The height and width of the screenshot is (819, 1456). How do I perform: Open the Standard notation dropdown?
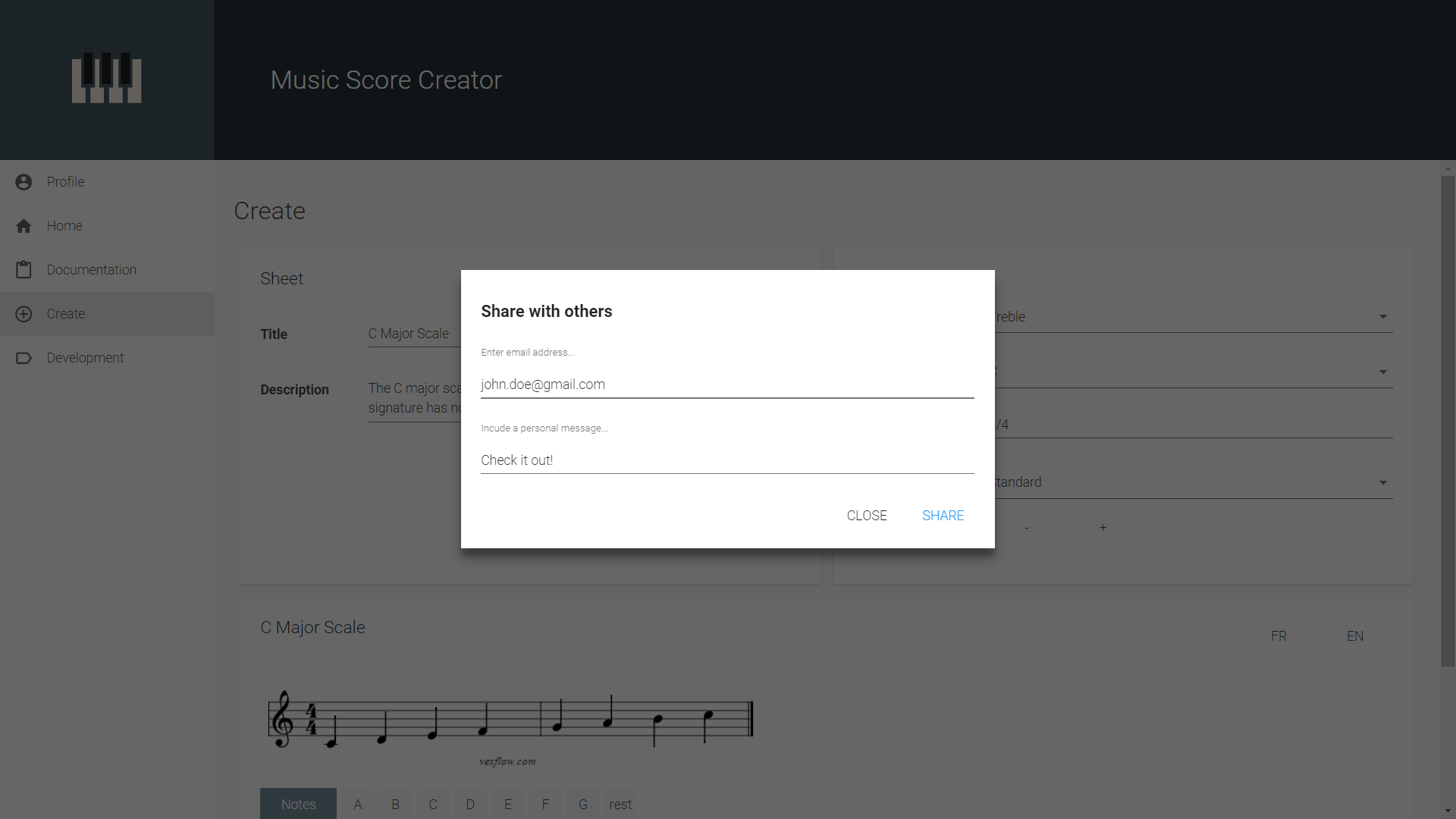tap(1382, 482)
